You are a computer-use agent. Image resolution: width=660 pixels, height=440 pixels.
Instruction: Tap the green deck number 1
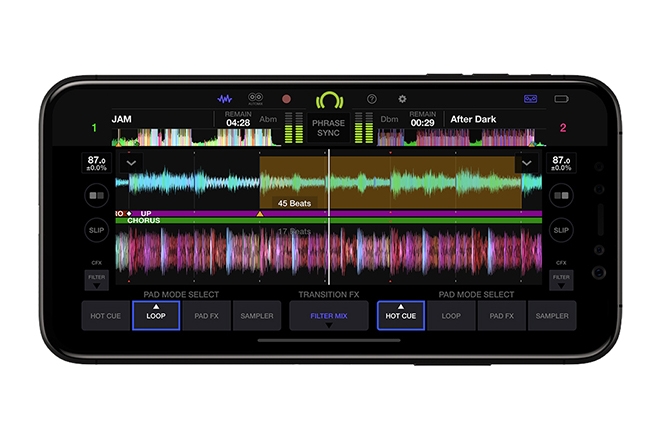click(x=94, y=128)
